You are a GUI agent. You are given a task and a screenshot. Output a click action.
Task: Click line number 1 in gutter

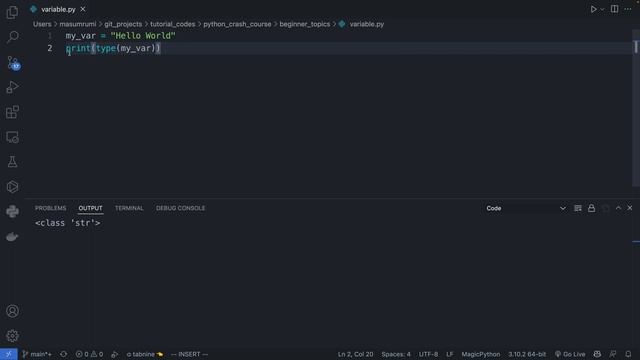[50, 36]
